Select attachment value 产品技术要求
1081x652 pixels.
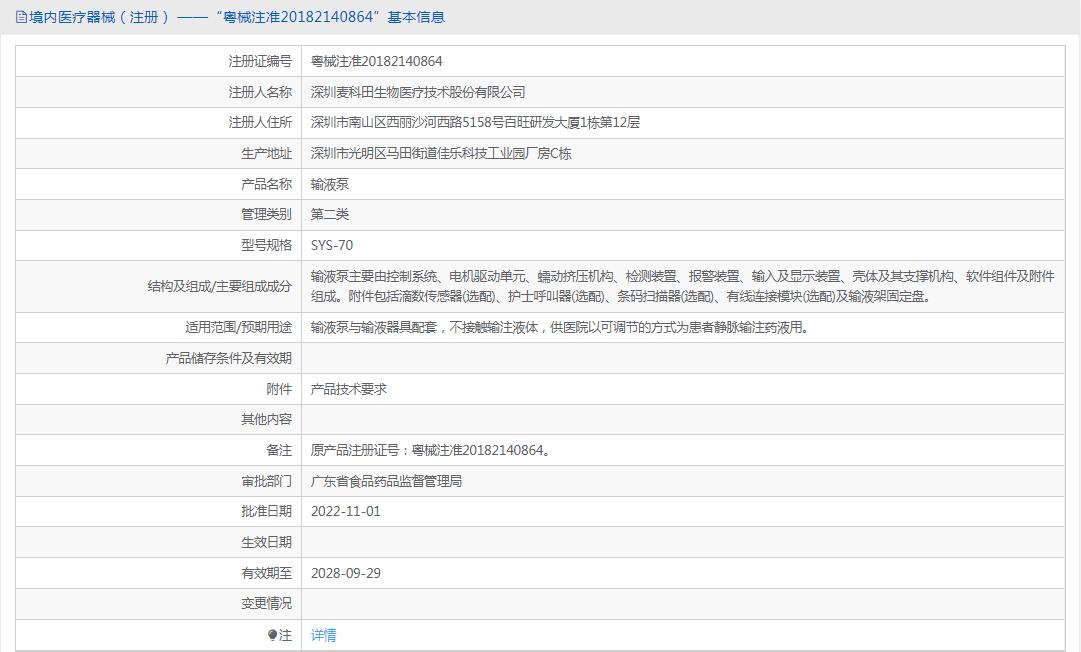349,389
